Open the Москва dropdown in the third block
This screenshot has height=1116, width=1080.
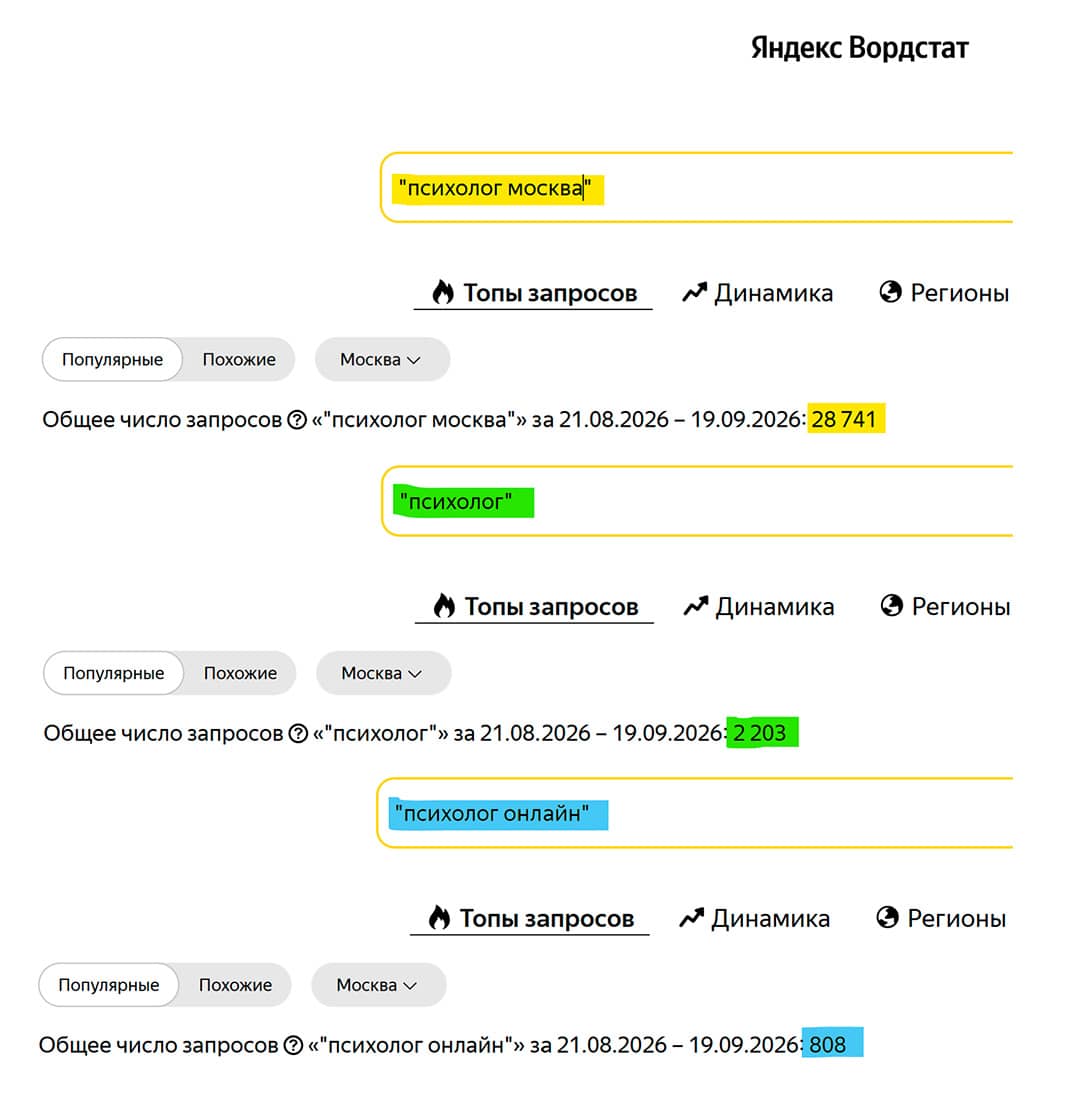(379, 985)
